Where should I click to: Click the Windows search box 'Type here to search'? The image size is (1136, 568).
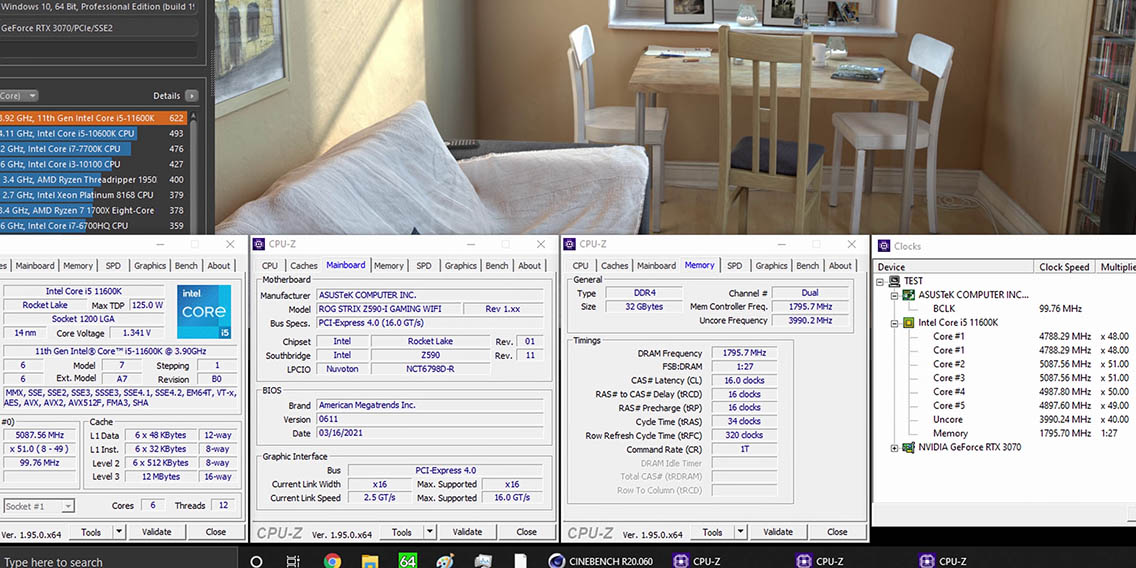119,561
